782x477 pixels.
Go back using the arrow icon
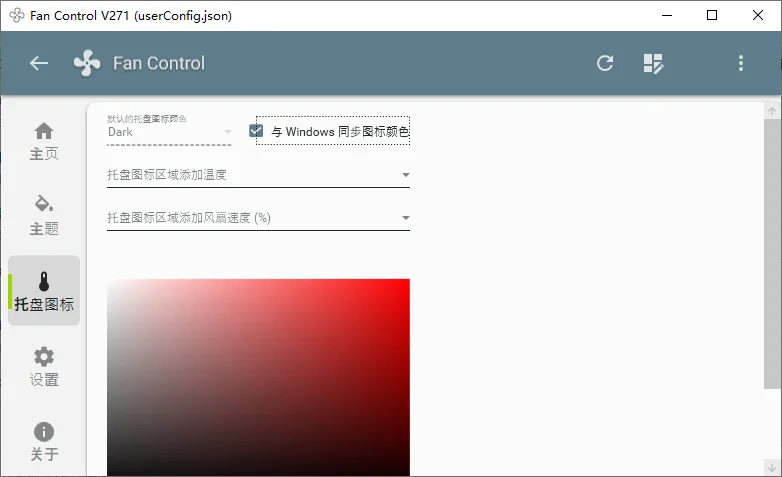38,63
